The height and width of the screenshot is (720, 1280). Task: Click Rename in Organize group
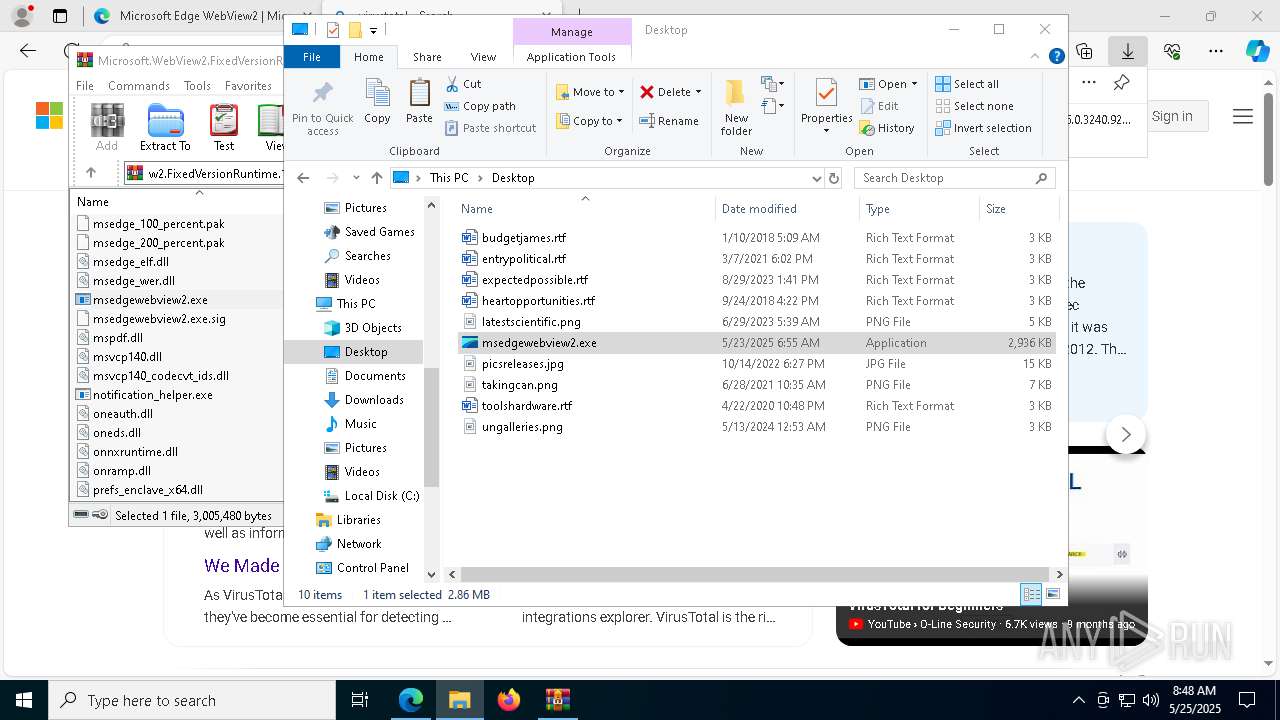coord(669,121)
